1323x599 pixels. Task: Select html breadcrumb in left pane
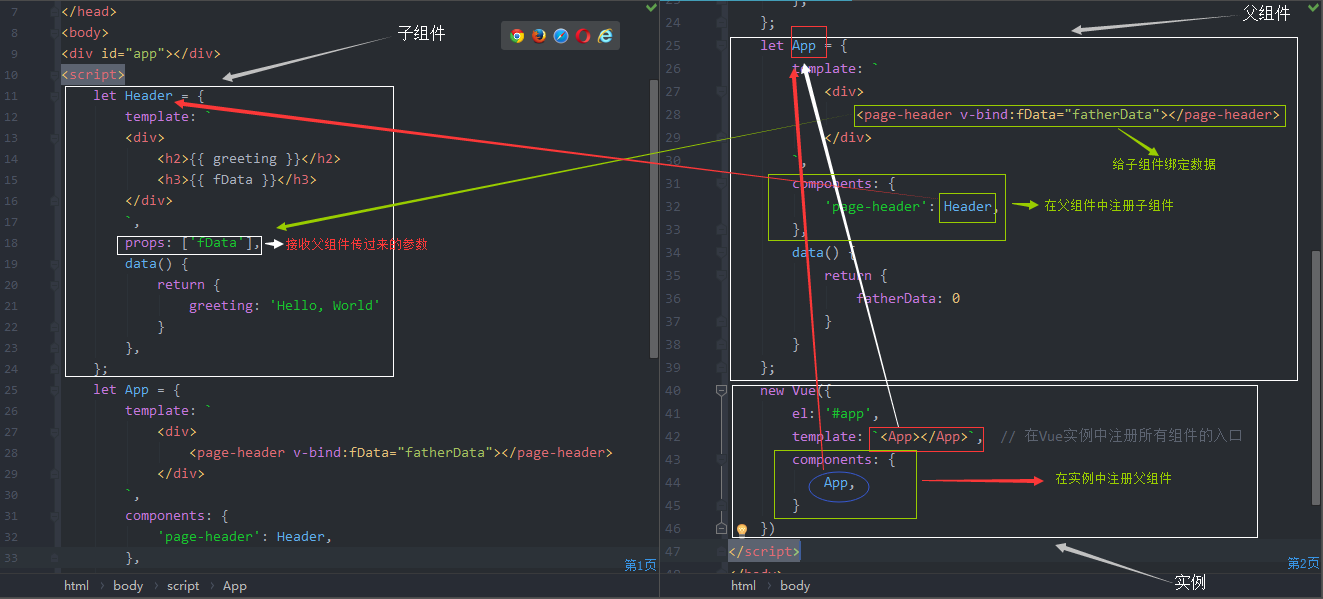point(76,586)
